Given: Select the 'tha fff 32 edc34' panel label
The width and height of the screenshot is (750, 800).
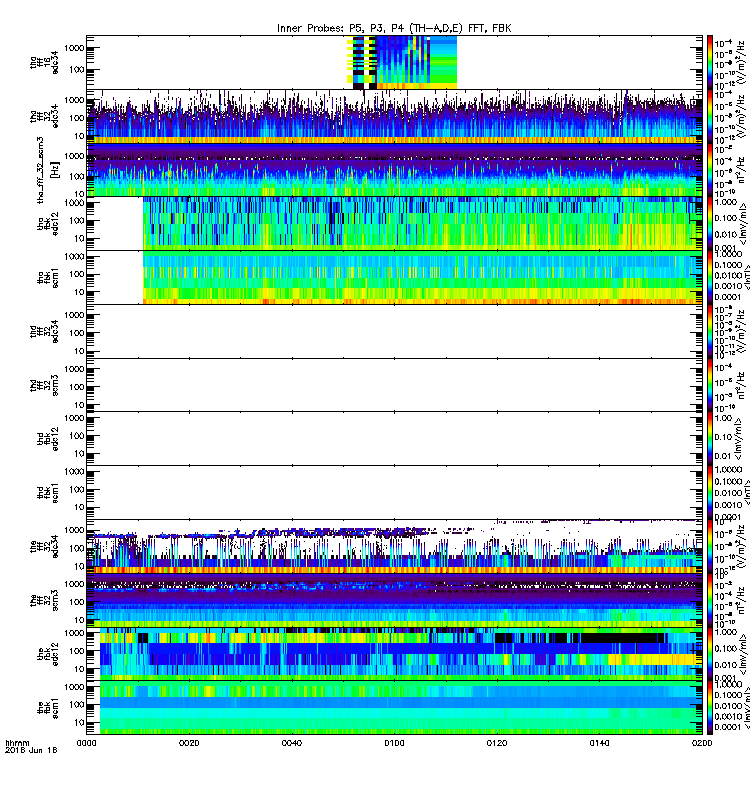Looking at the screenshot, I should [44, 116].
